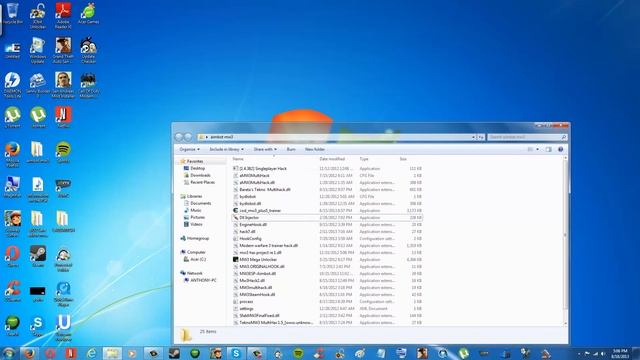Sort files by the Name column
640x360 pixels.
[x=238, y=159]
